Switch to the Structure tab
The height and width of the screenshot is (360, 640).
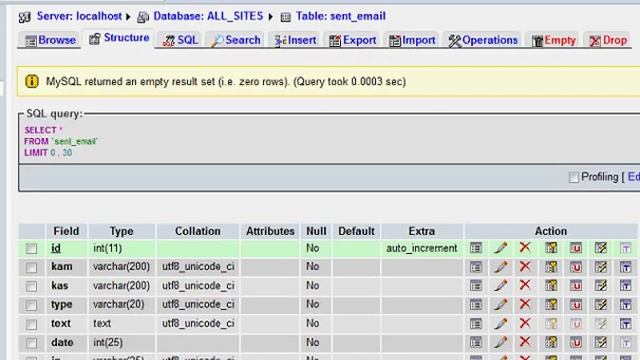pyautogui.click(x=119, y=38)
